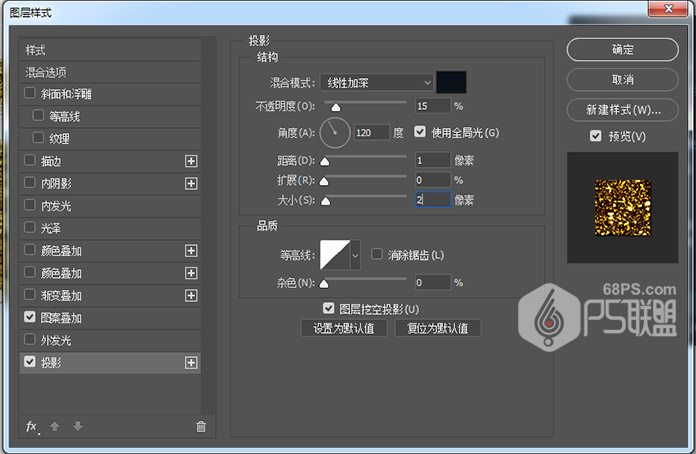
Task: Click the angle dial control
Action: 335,133
